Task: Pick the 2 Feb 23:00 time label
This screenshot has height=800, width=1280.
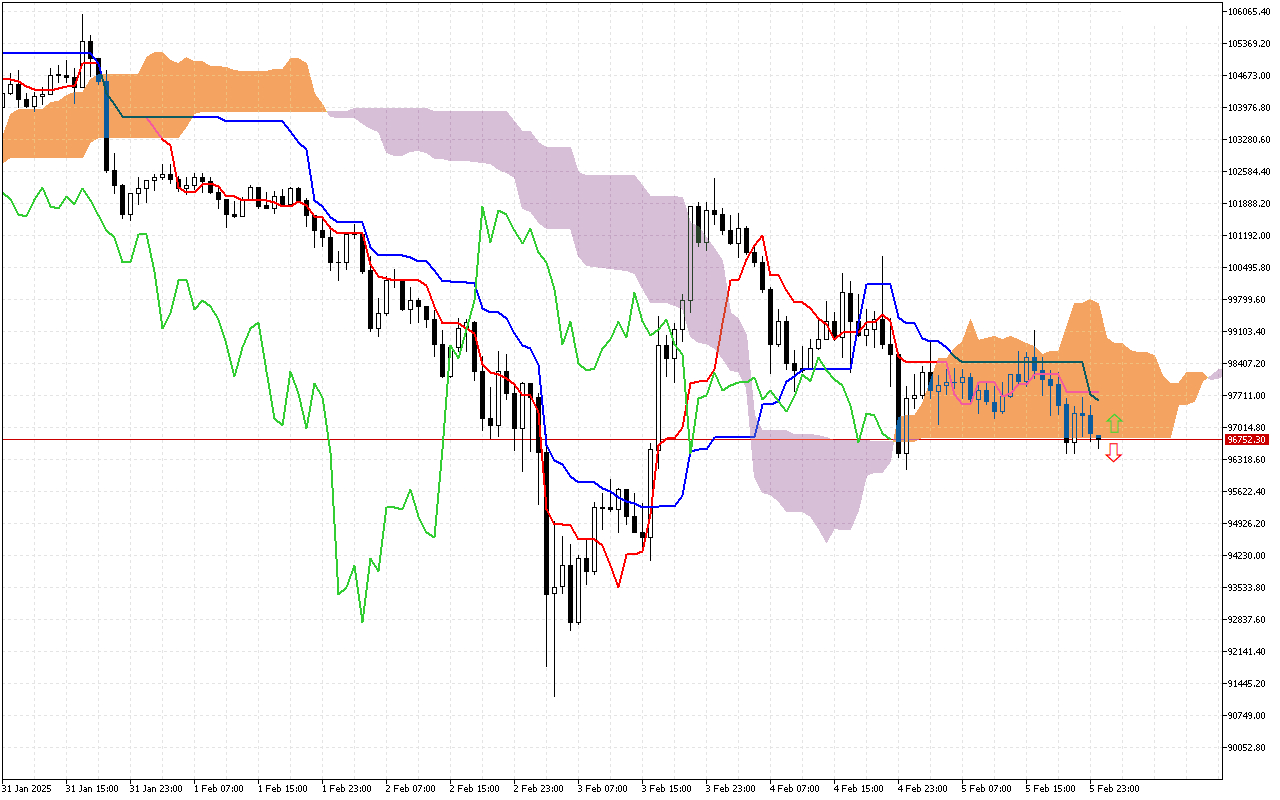Action: [539, 788]
